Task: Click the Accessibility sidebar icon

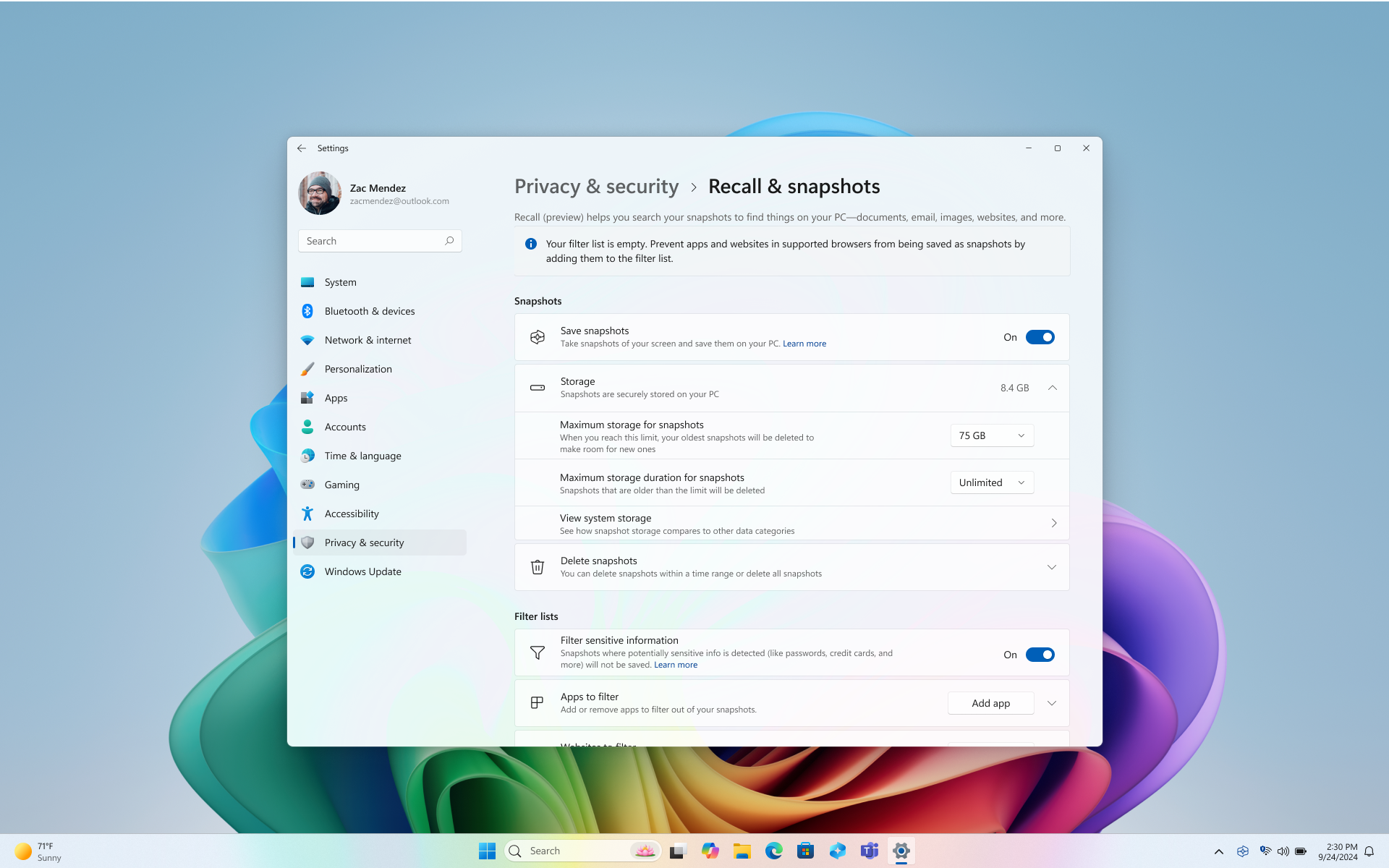Action: (308, 513)
